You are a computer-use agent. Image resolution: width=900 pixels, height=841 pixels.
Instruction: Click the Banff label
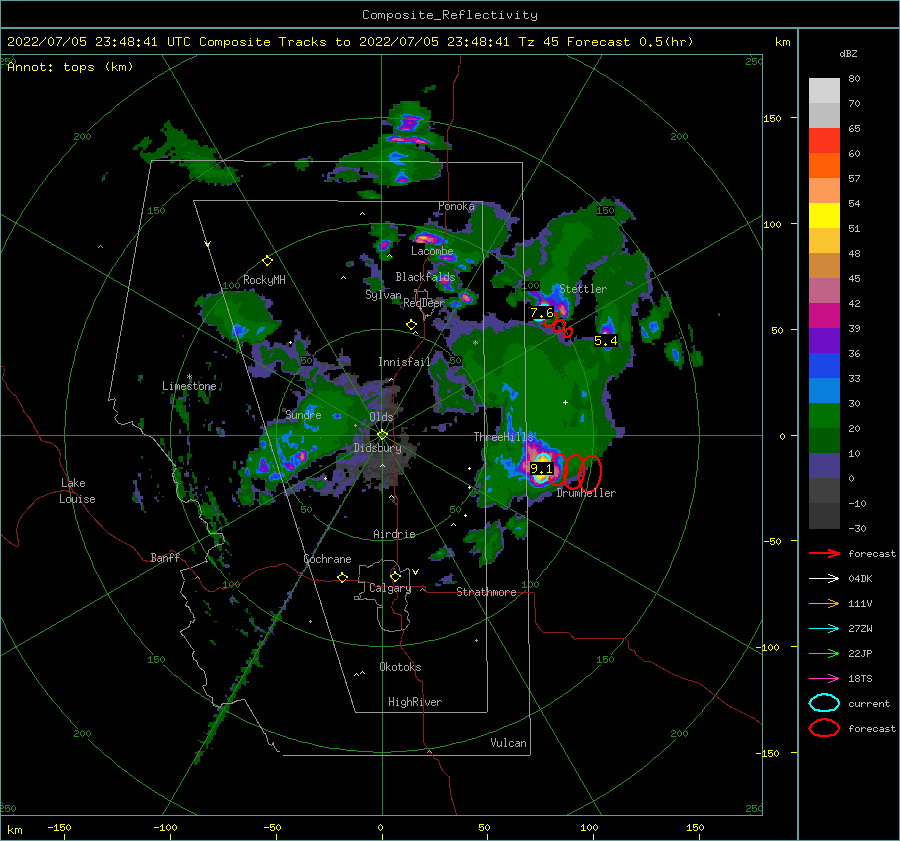[x=165, y=558]
